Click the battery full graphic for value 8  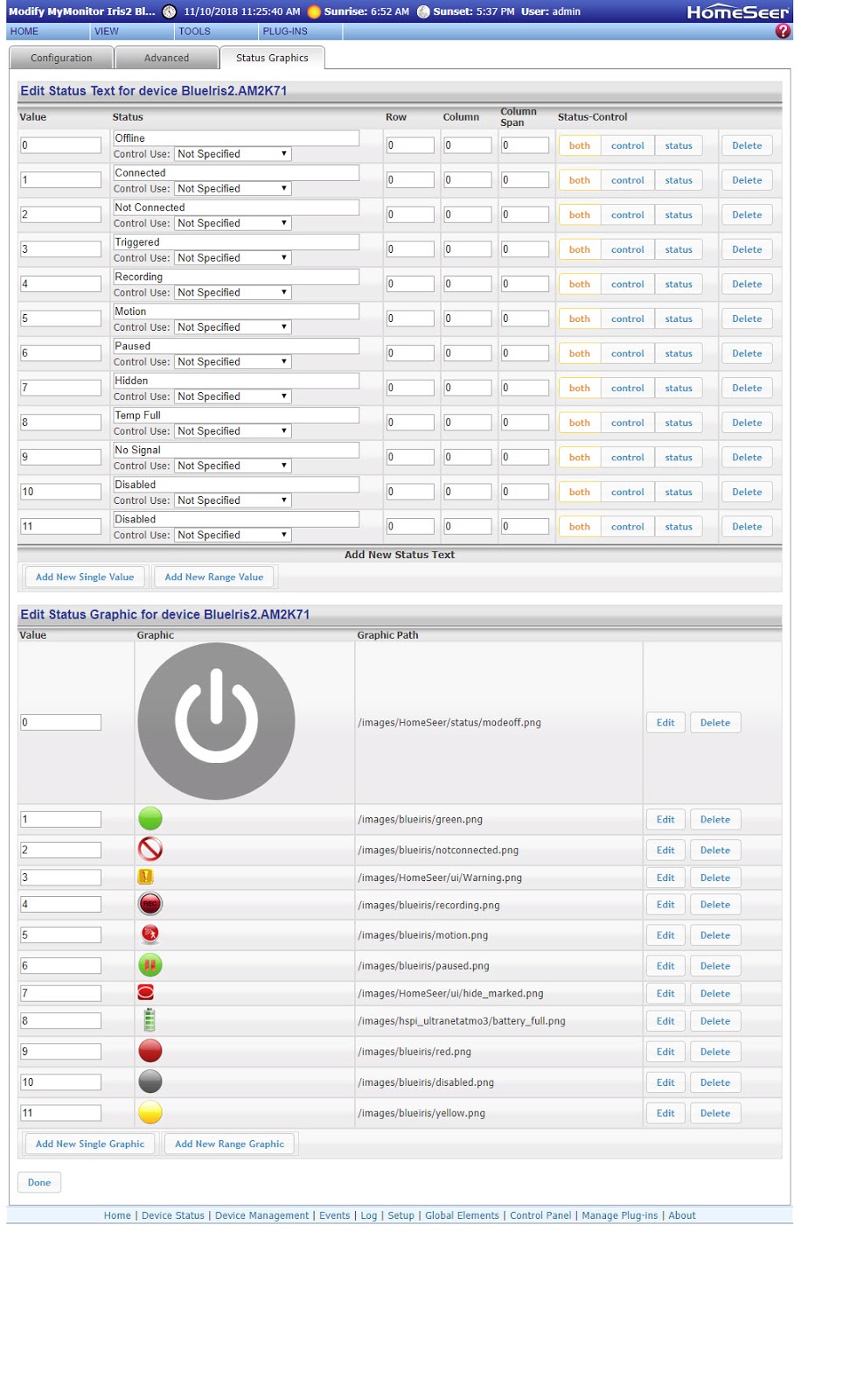150,1019
